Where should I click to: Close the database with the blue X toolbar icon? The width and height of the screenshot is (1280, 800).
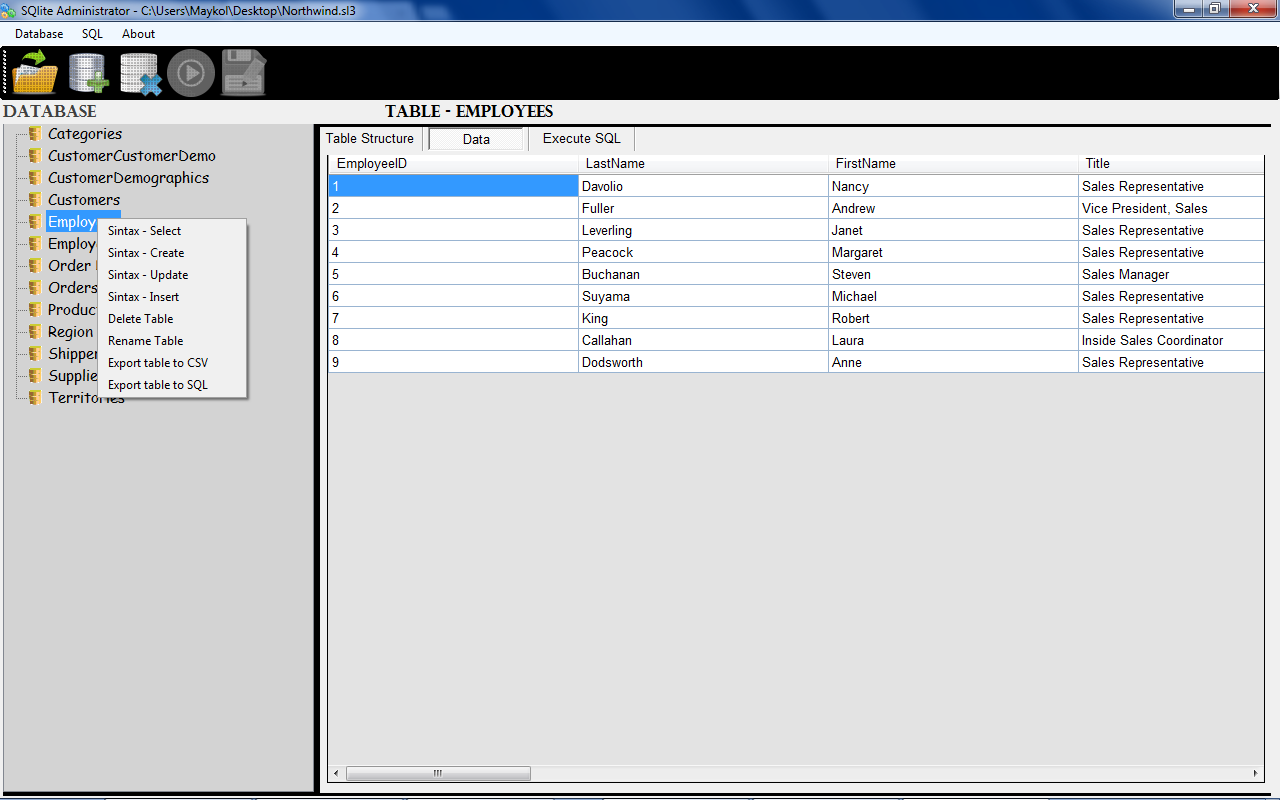click(x=139, y=71)
